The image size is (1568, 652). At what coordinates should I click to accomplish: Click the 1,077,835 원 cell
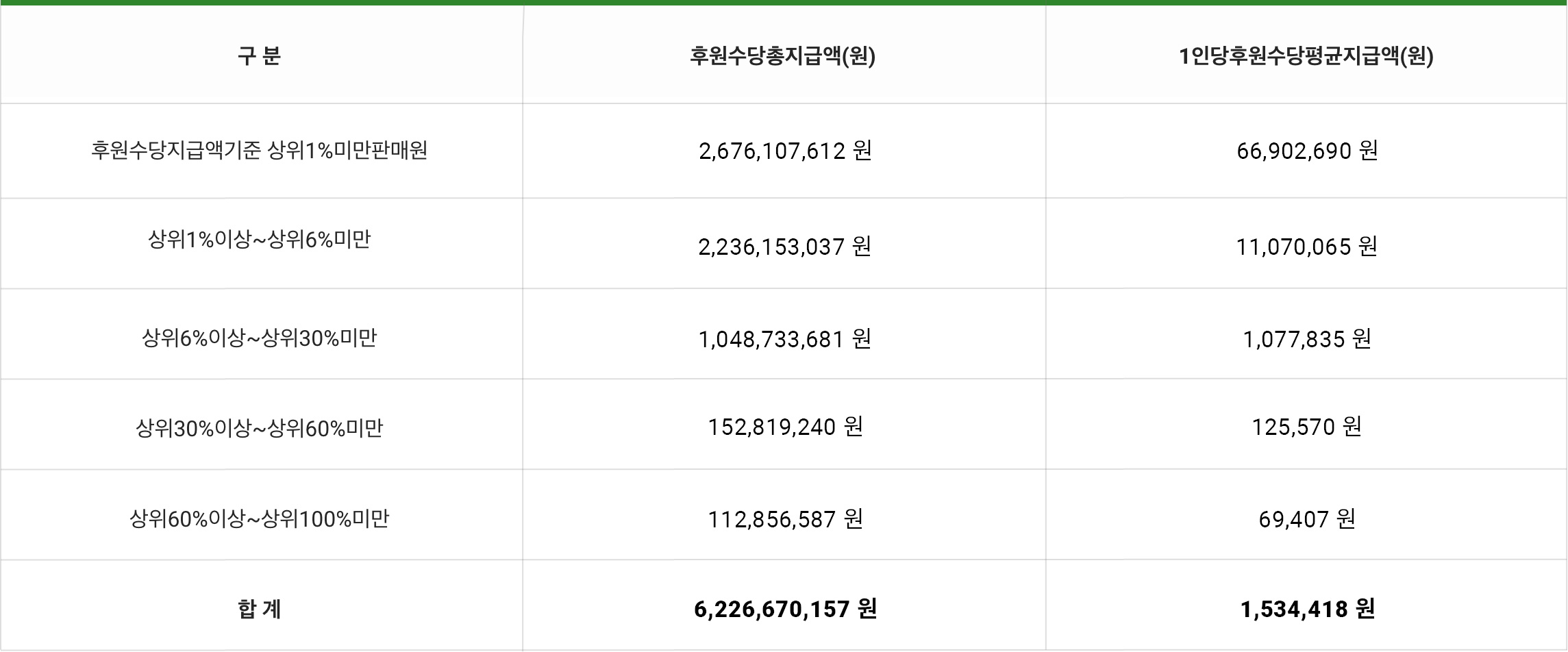(x=1307, y=339)
